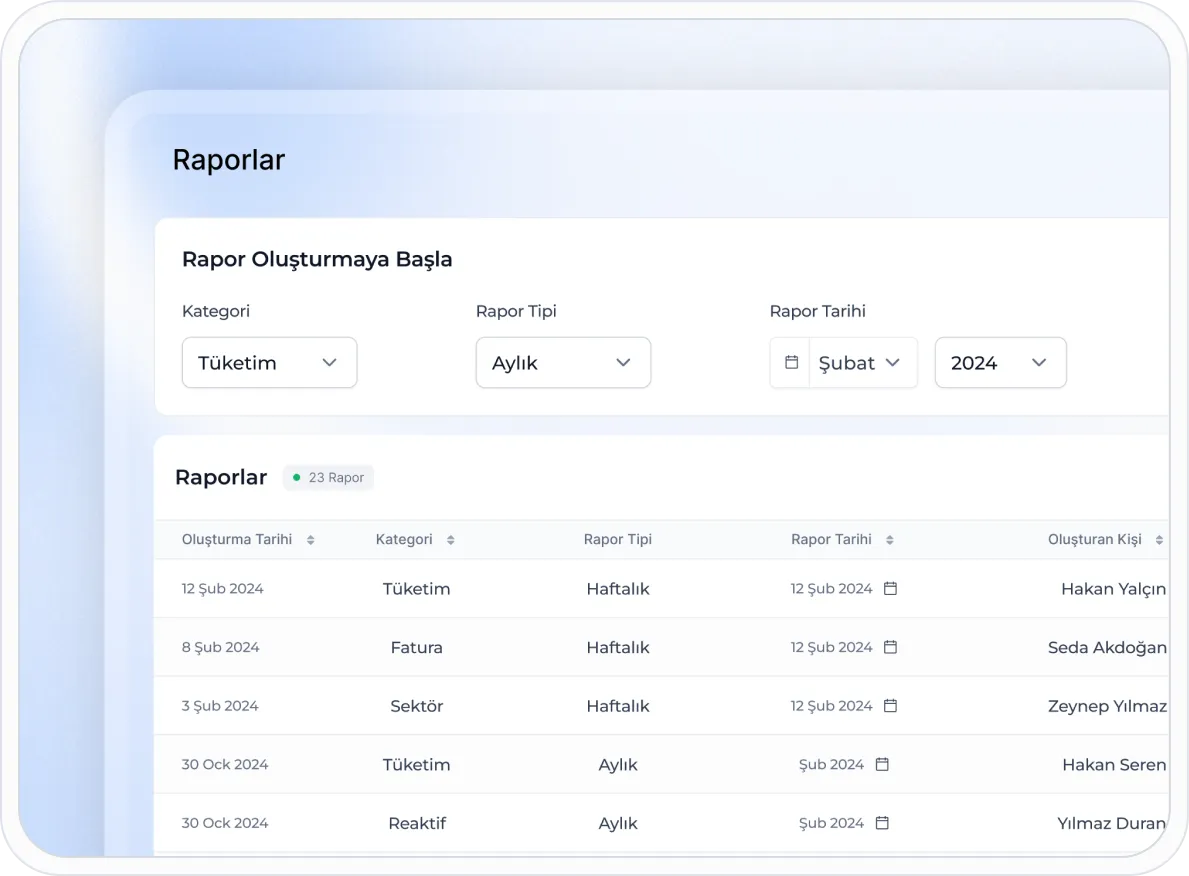This screenshot has height=876, width=1189.
Task: Click calendar icon in Hakan Yalçın row
Action: [x=890, y=589]
